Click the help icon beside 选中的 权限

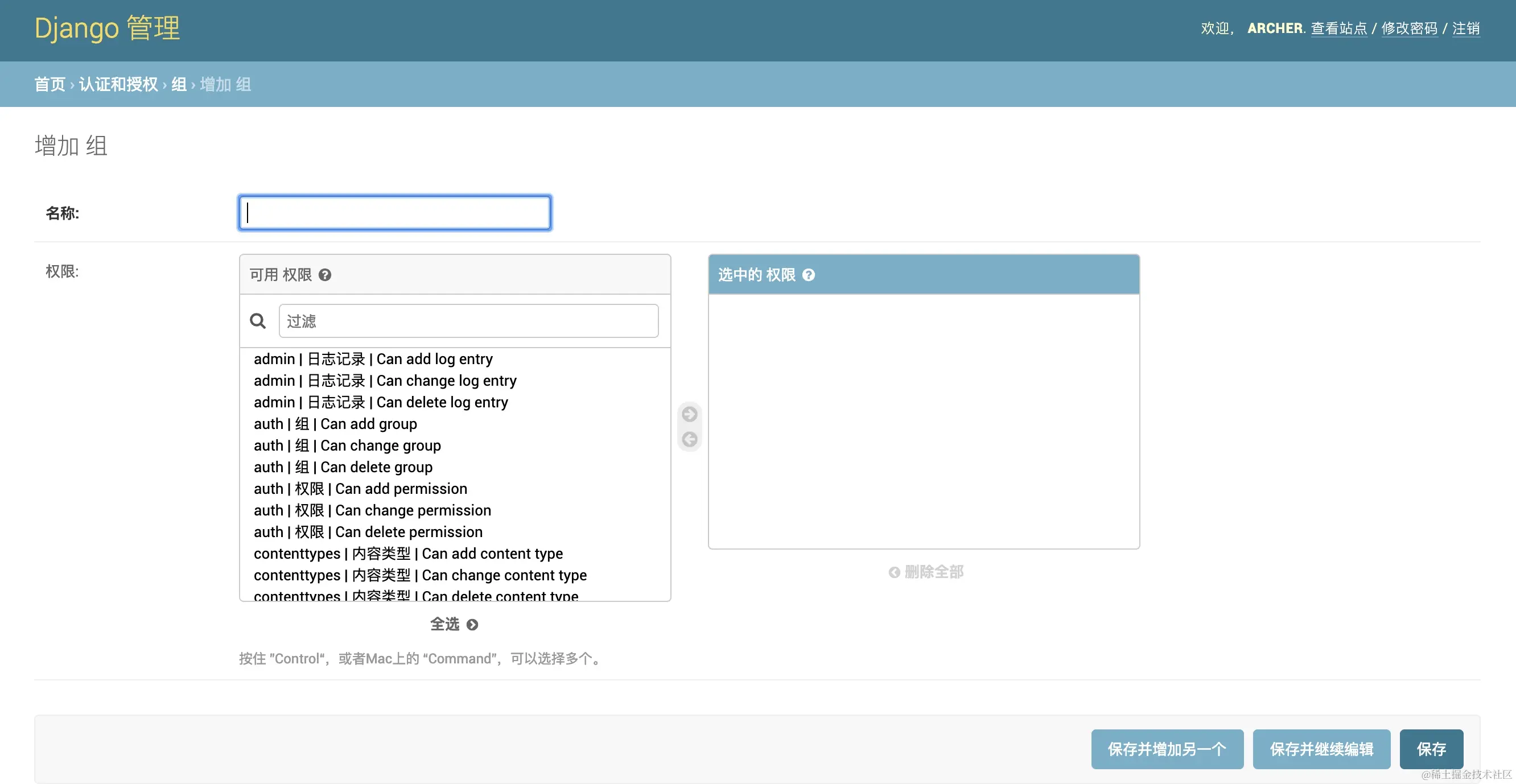809,275
